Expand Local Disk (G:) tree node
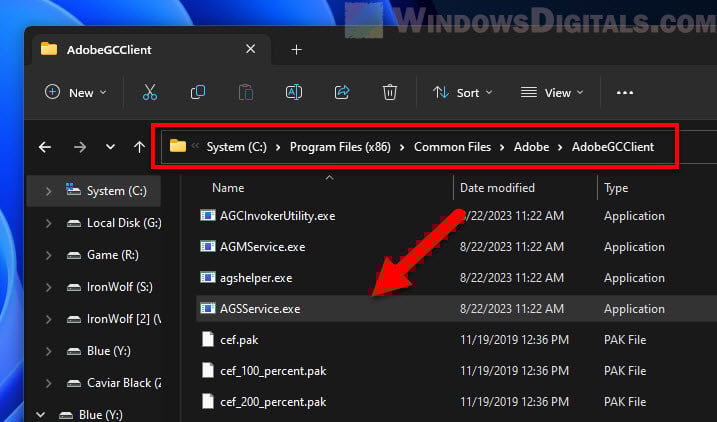The width and height of the screenshot is (717, 422). [48, 223]
